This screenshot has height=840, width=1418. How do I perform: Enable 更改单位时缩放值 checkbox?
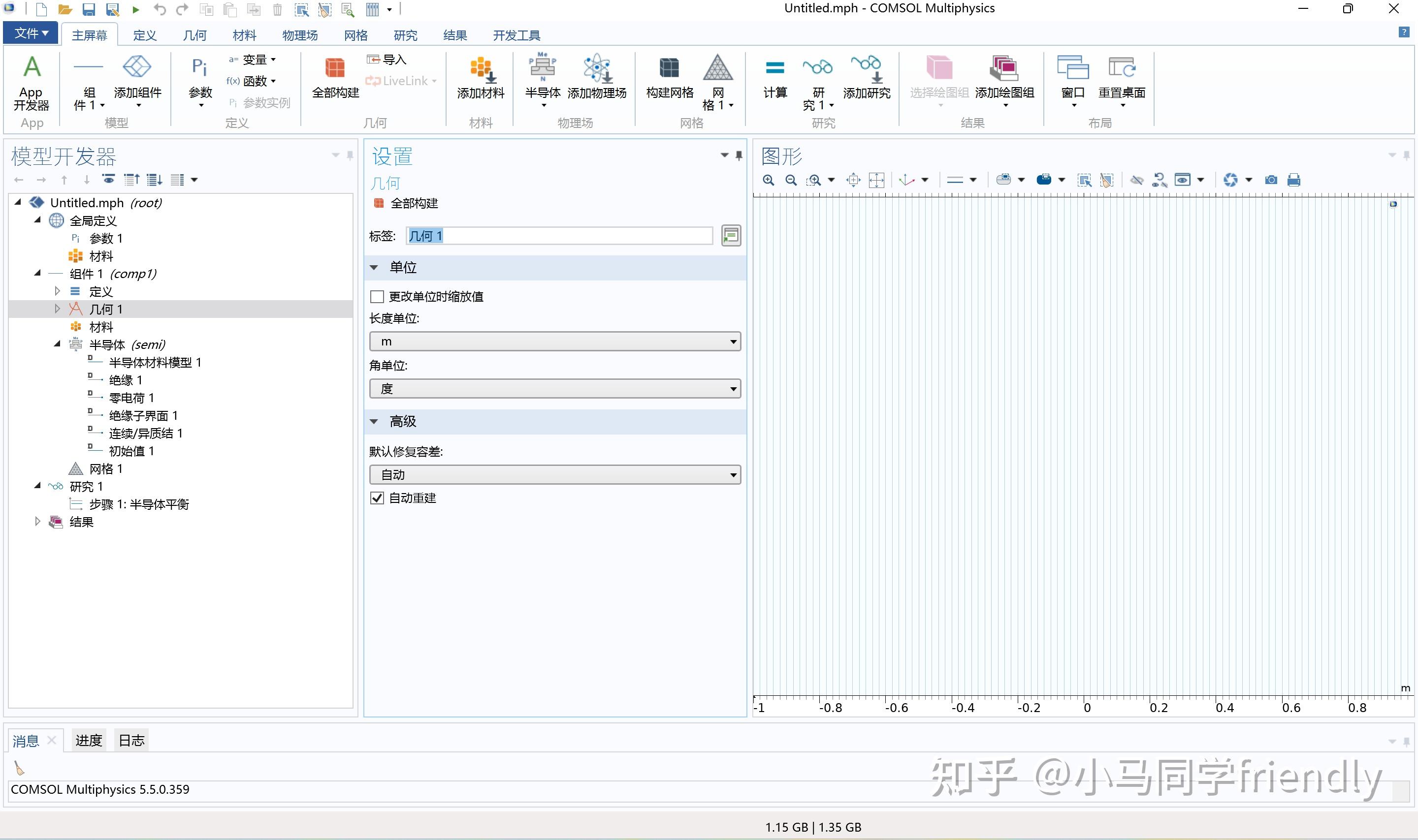(x=377, y=296)
